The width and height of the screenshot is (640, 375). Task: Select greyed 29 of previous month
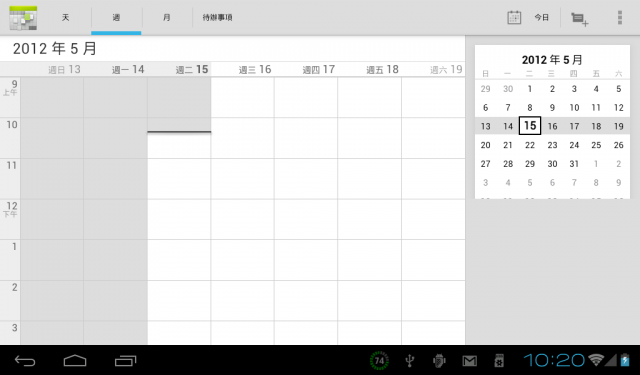click(485, 89)
